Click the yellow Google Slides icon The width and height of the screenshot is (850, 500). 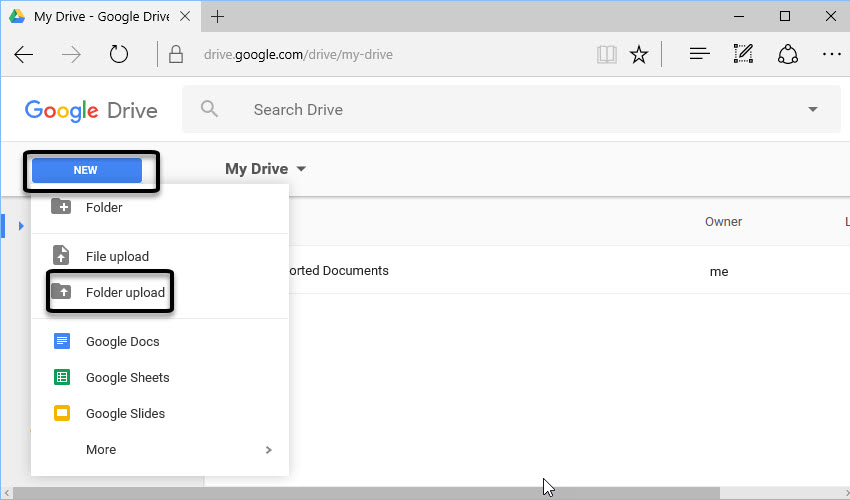pyautogui.click(x=62, y=413)
